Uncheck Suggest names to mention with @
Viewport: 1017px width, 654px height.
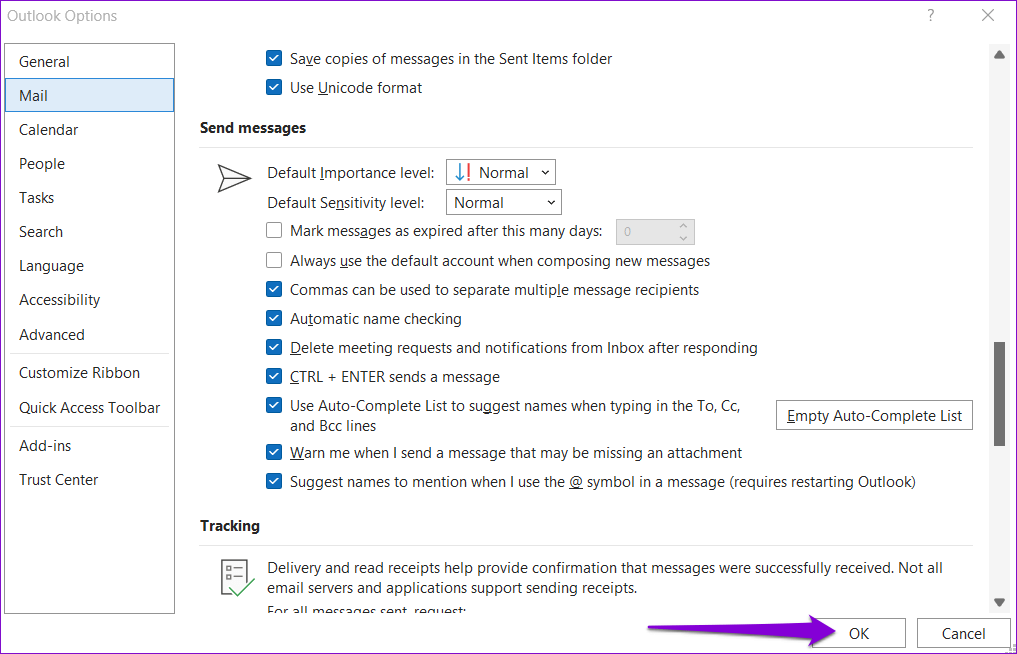pyautogui.click(x=274, y=481)
